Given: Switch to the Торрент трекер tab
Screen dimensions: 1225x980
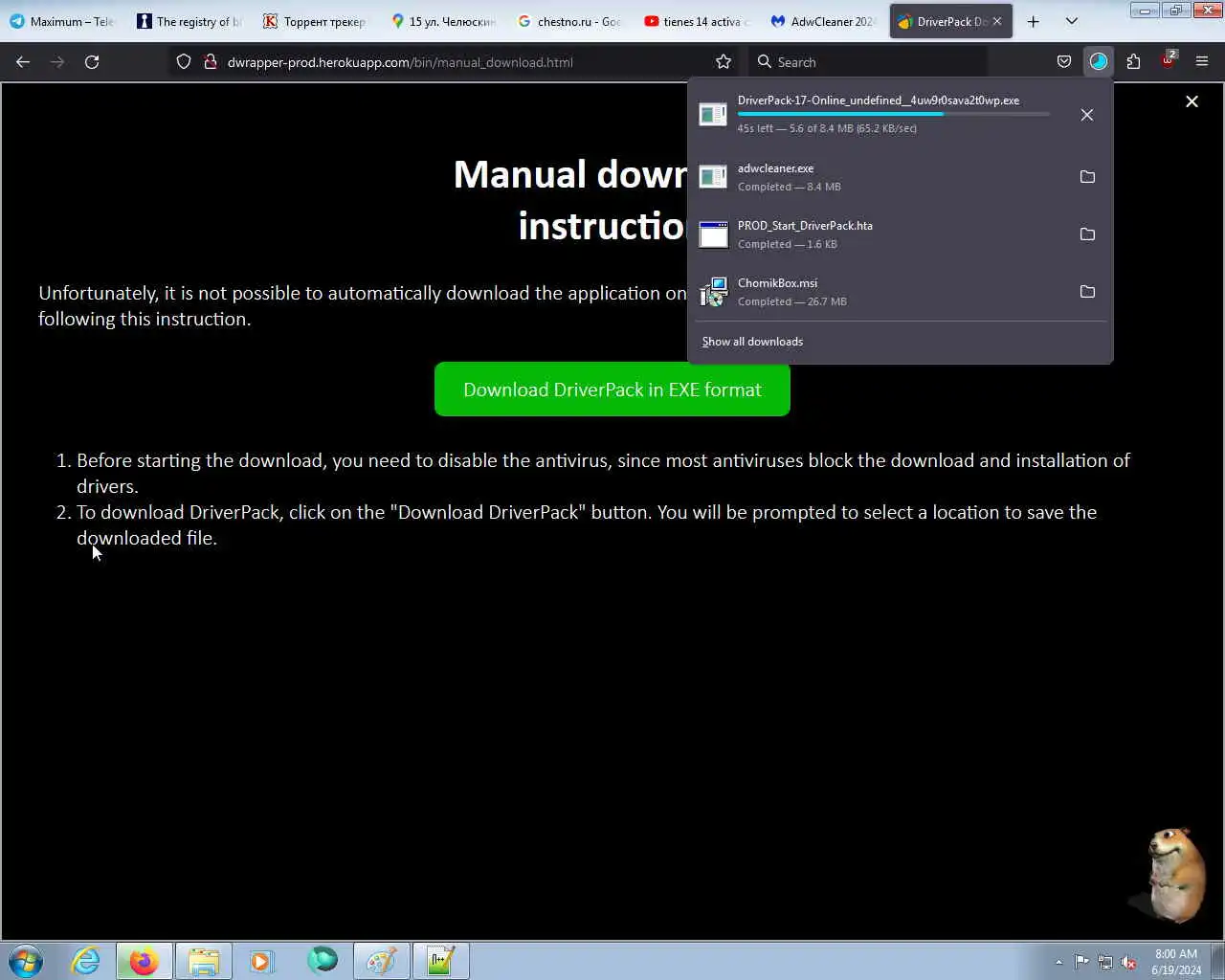Looking at the screenshot, I should click(x=316, y=21).
